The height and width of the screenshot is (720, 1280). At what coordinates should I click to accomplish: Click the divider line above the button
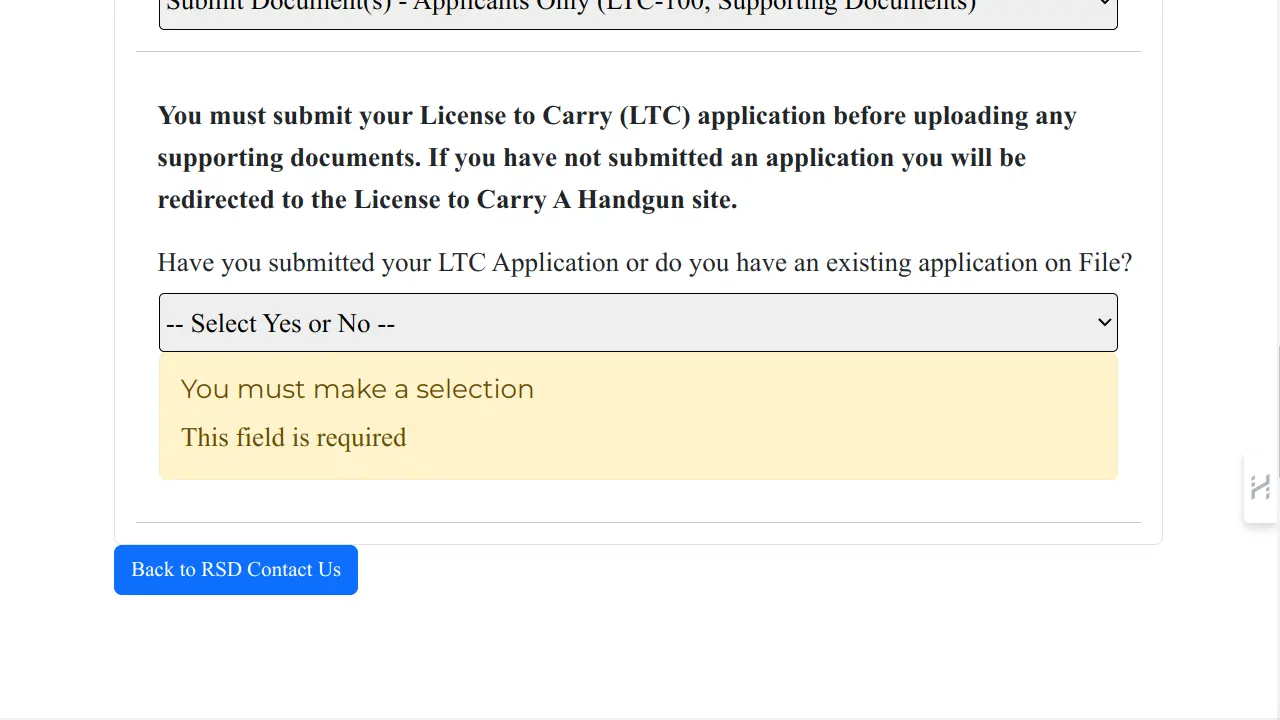638,521
